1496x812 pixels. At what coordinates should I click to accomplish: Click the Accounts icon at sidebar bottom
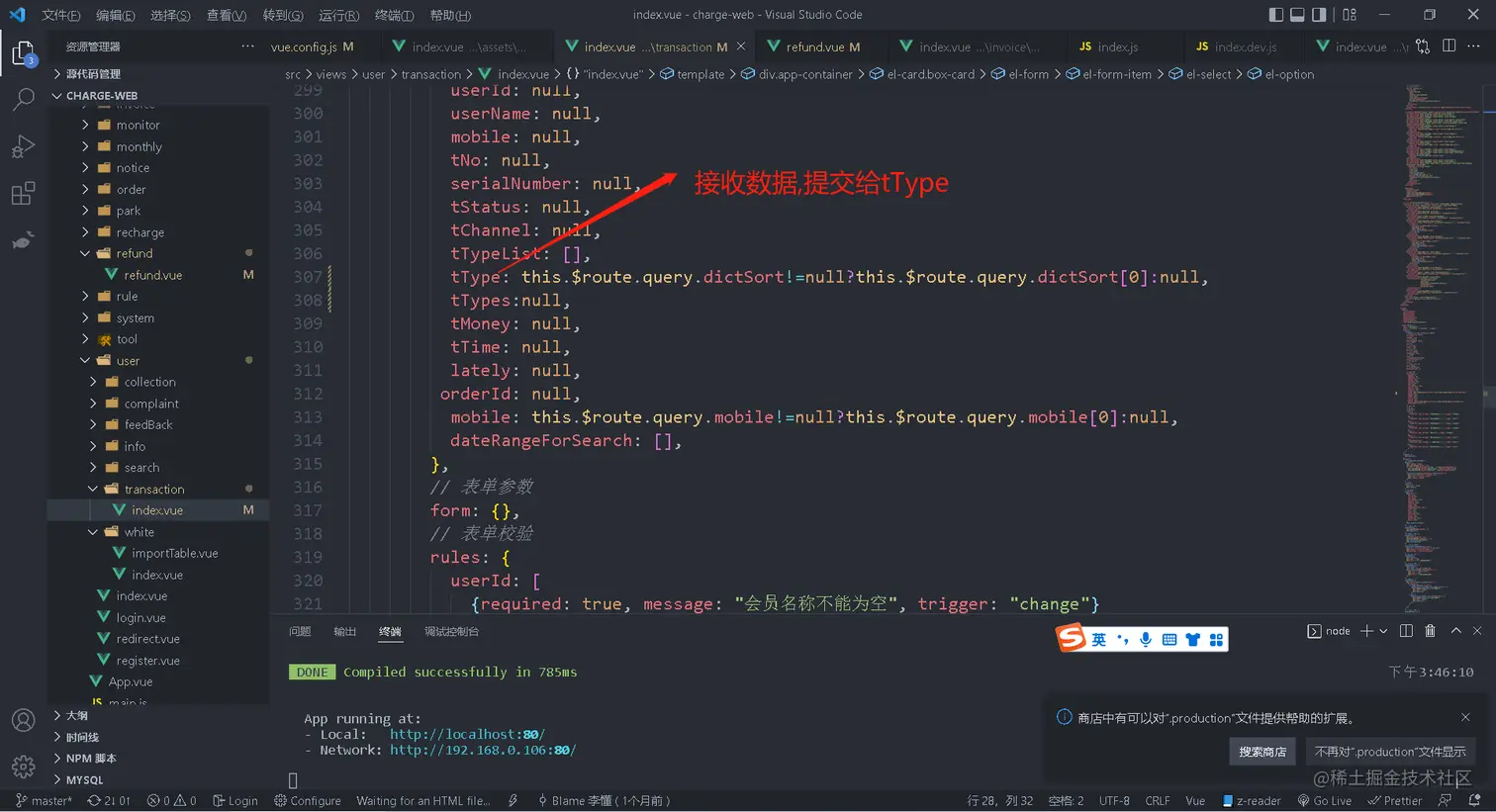pos(23,720)
